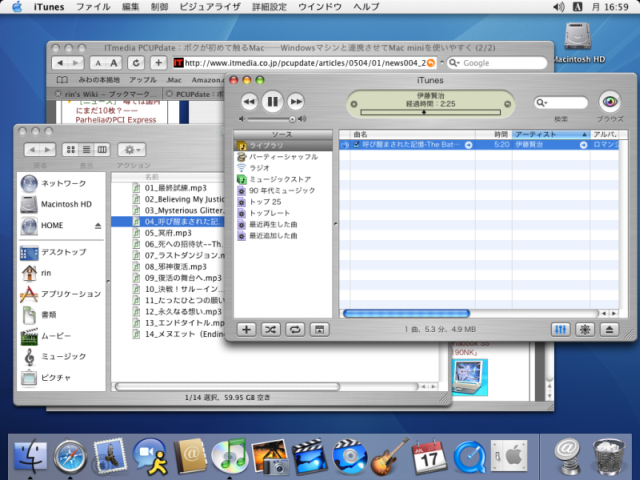Seek within the iTunes playback progress bar
Screen dimensions: 640x480
pyautogui.click(x=431, y=112)
